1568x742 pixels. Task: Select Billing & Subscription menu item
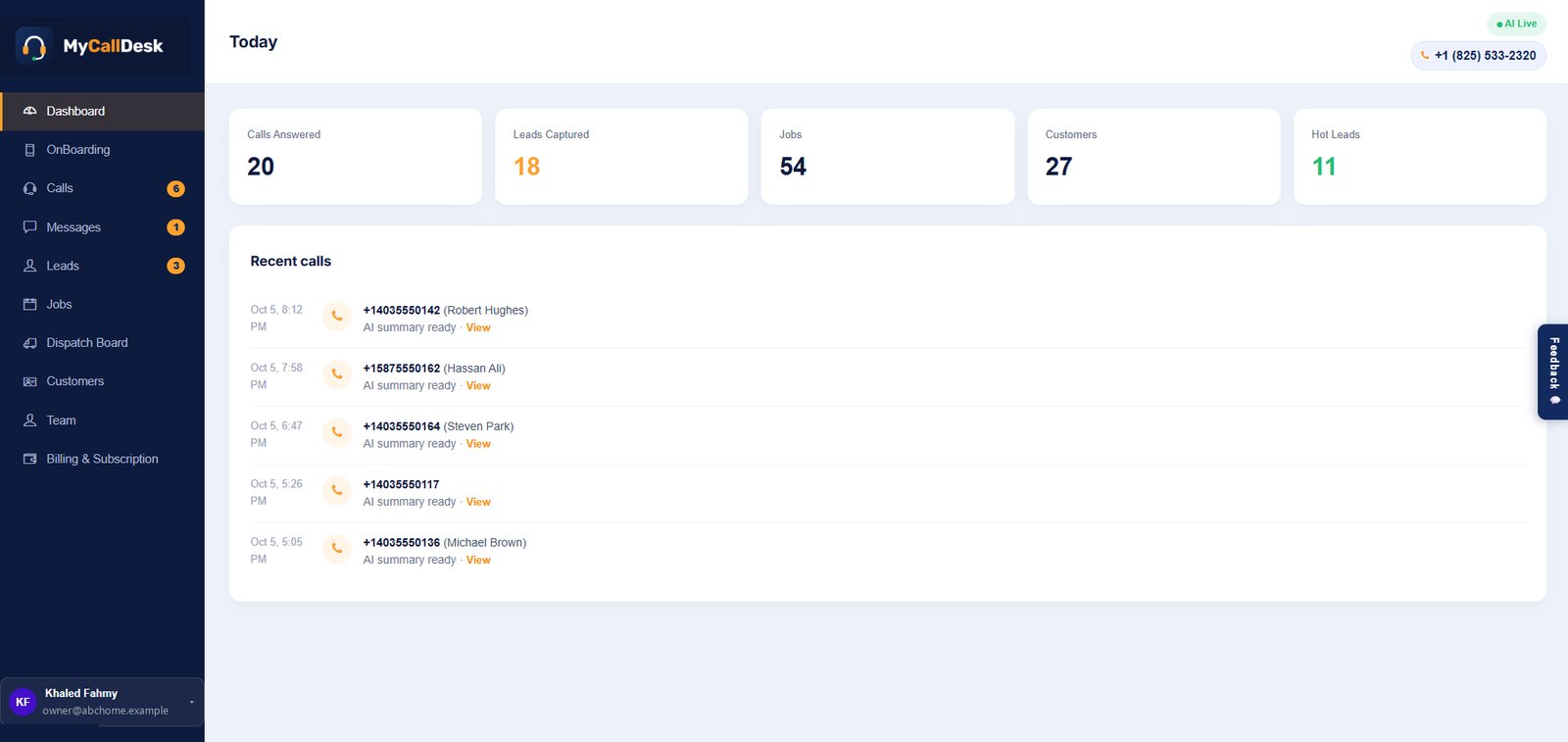pos(103,459)
